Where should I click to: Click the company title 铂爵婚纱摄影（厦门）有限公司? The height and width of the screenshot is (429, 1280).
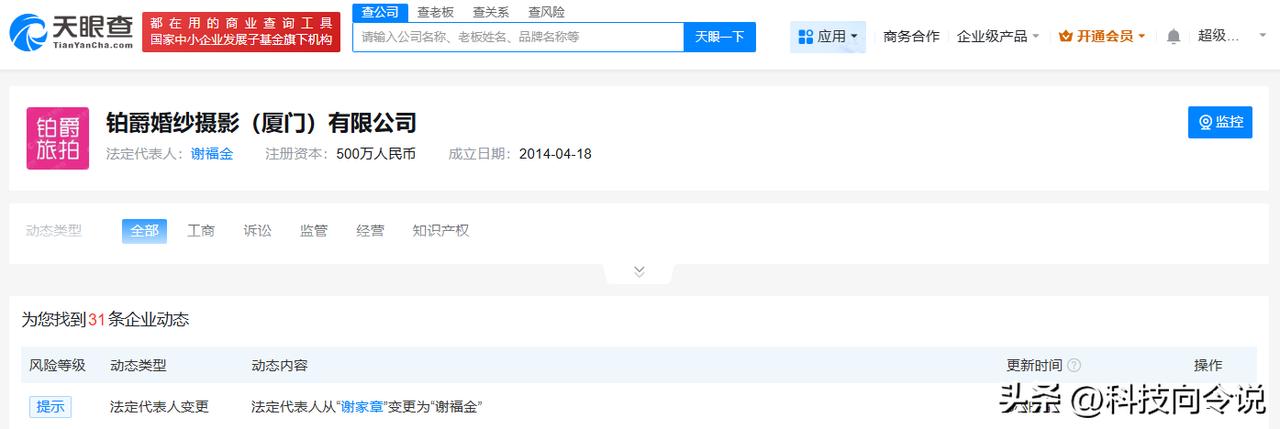(261, 123)
